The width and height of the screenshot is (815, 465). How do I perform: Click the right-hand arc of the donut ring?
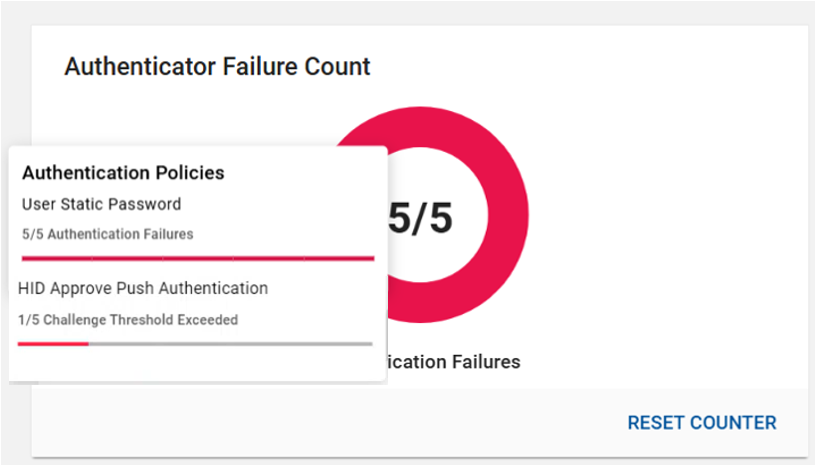[x=512, y=218]
